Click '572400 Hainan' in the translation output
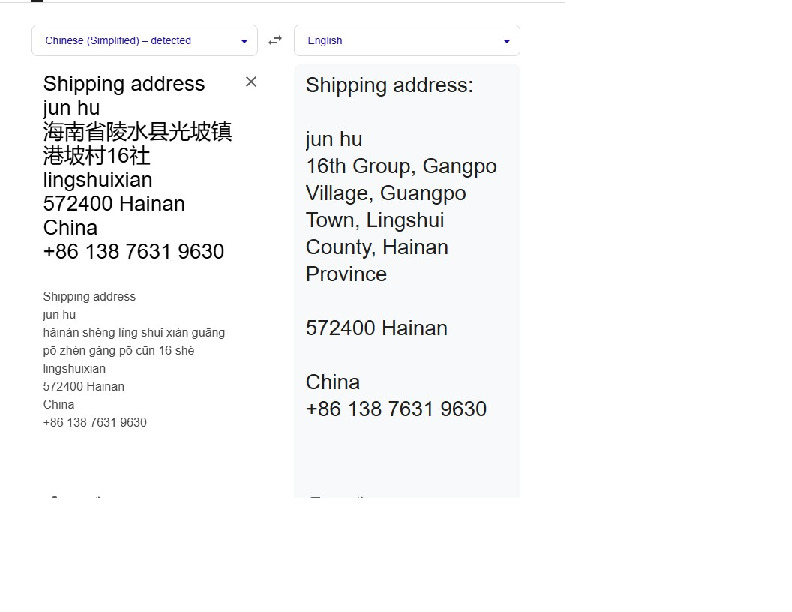 (376, 328)
